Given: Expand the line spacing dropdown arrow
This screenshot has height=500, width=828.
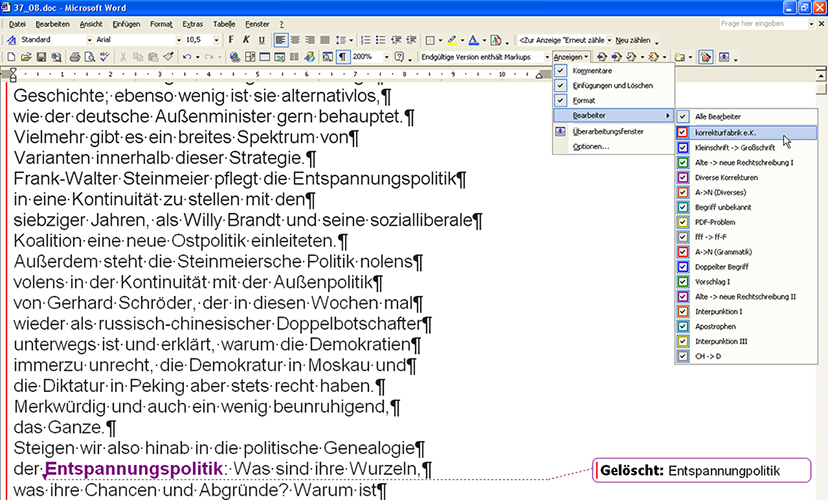Looking at the screenshot, I should (351, 40).
